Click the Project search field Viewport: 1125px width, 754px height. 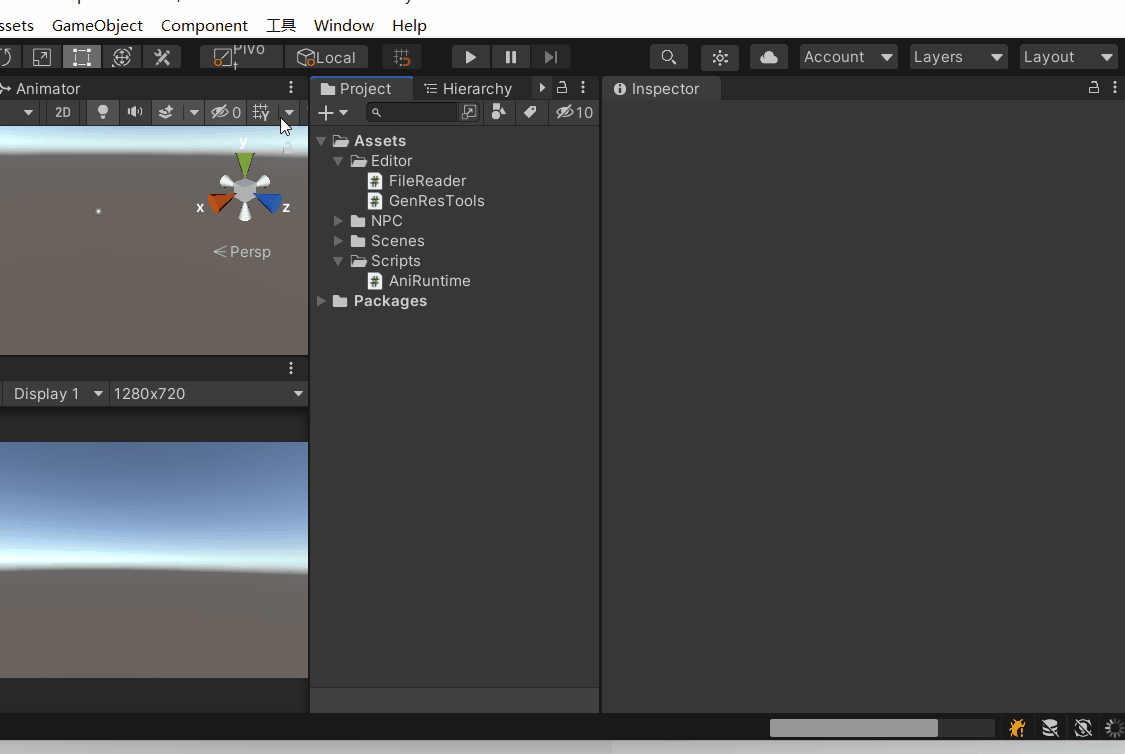click(x=411, y=113)
